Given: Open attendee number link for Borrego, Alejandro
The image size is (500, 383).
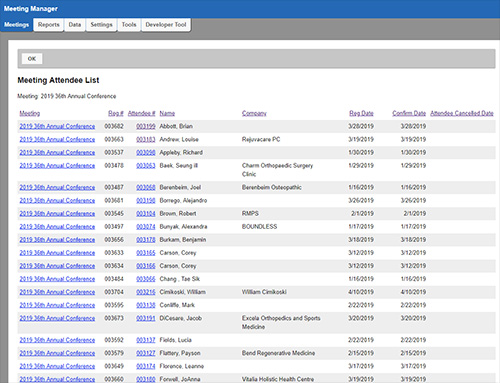Looking at the screenshot, I should (146, 200).
